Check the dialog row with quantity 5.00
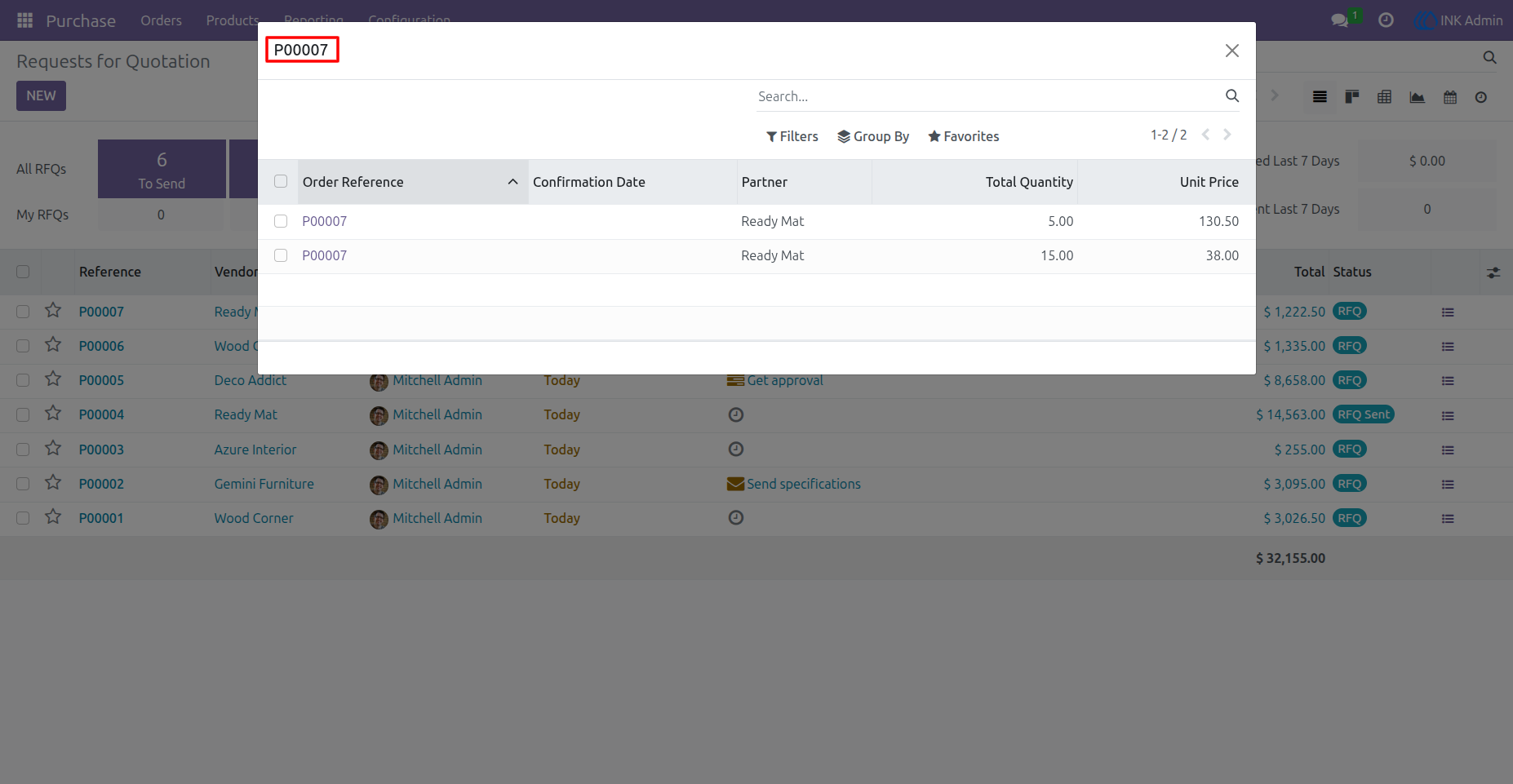Screen dimensions: 1513x784 (x=281, y=221)
